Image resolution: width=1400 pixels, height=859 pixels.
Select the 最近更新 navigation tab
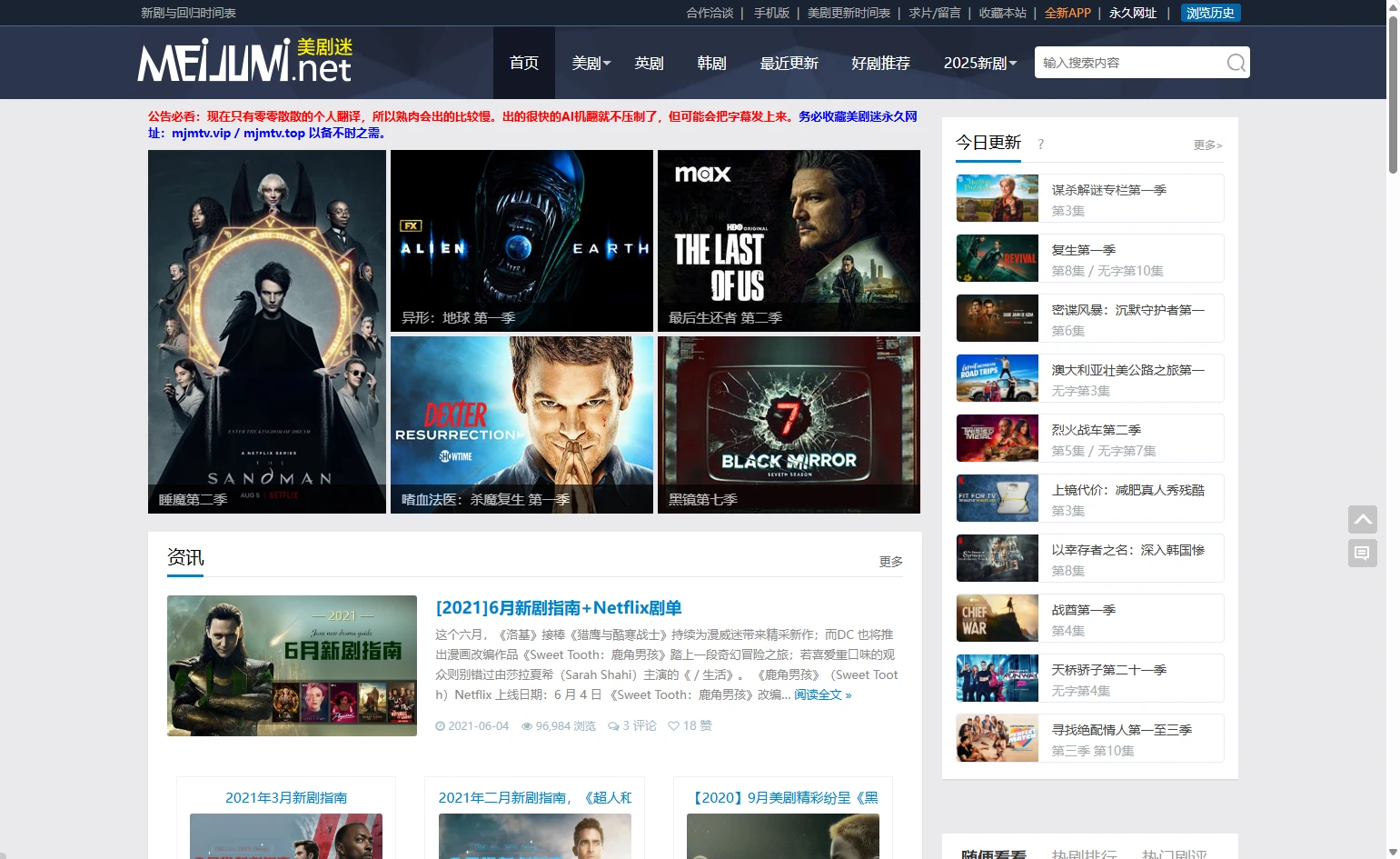[x=789, y=64]
